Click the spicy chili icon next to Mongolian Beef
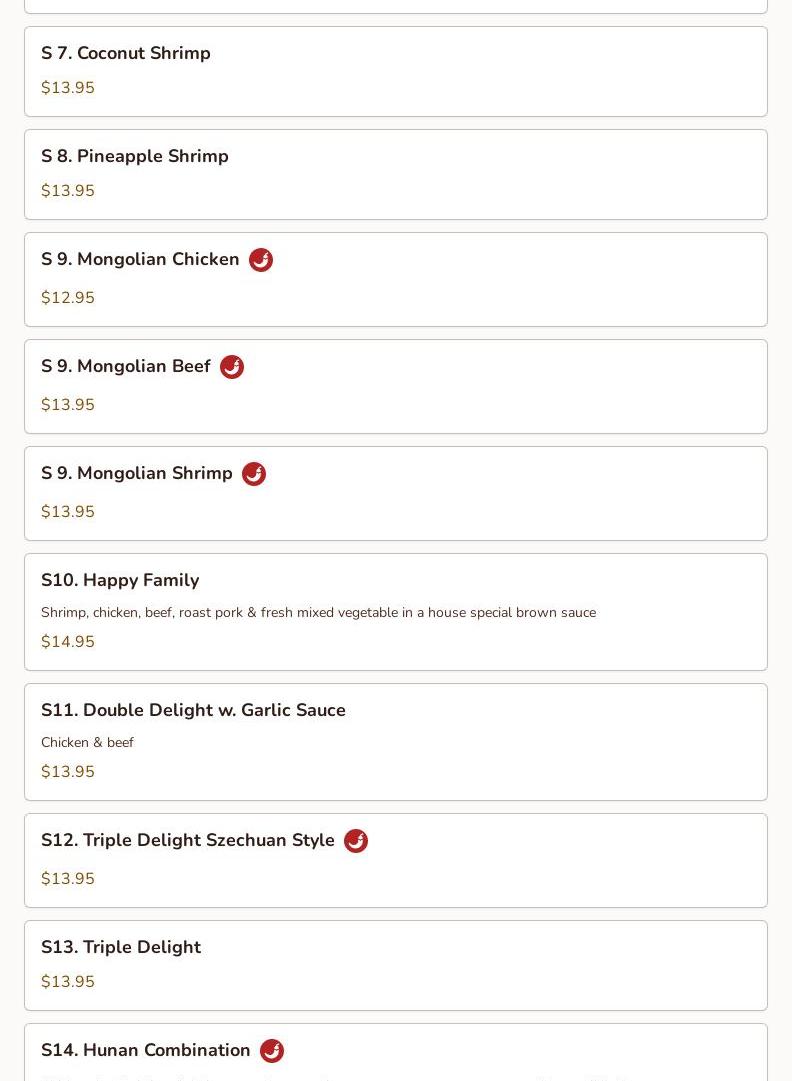 pyautogui.click(x=232, y=367)
